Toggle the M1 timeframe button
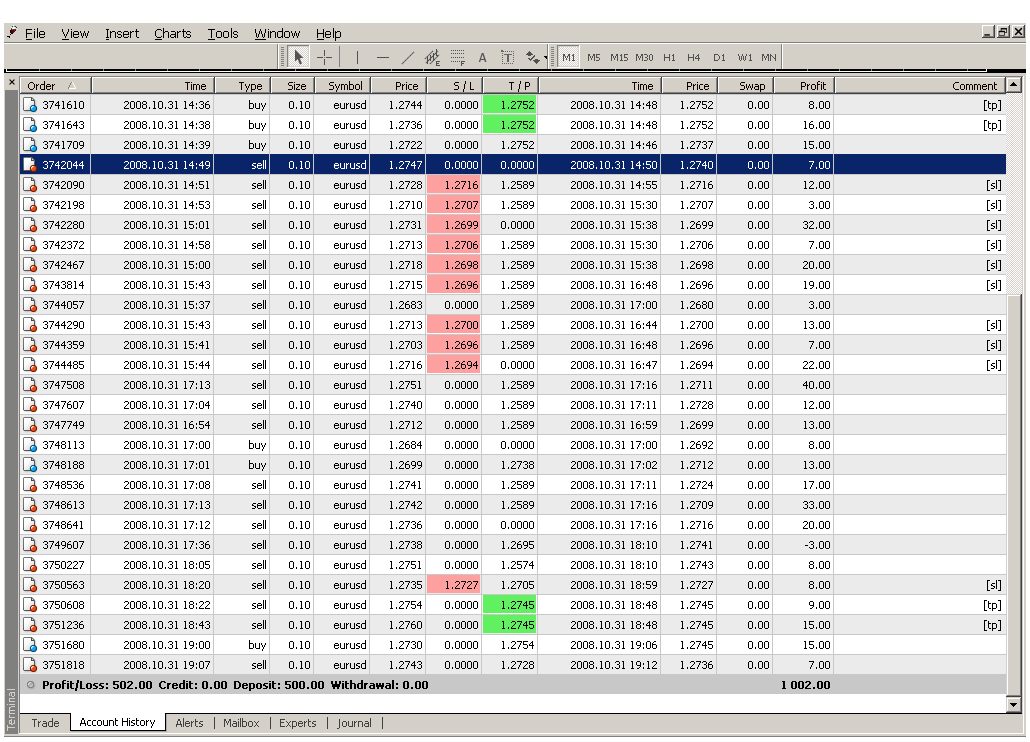Viewport: 1030px width, 742px height. [x=569, y=58]
